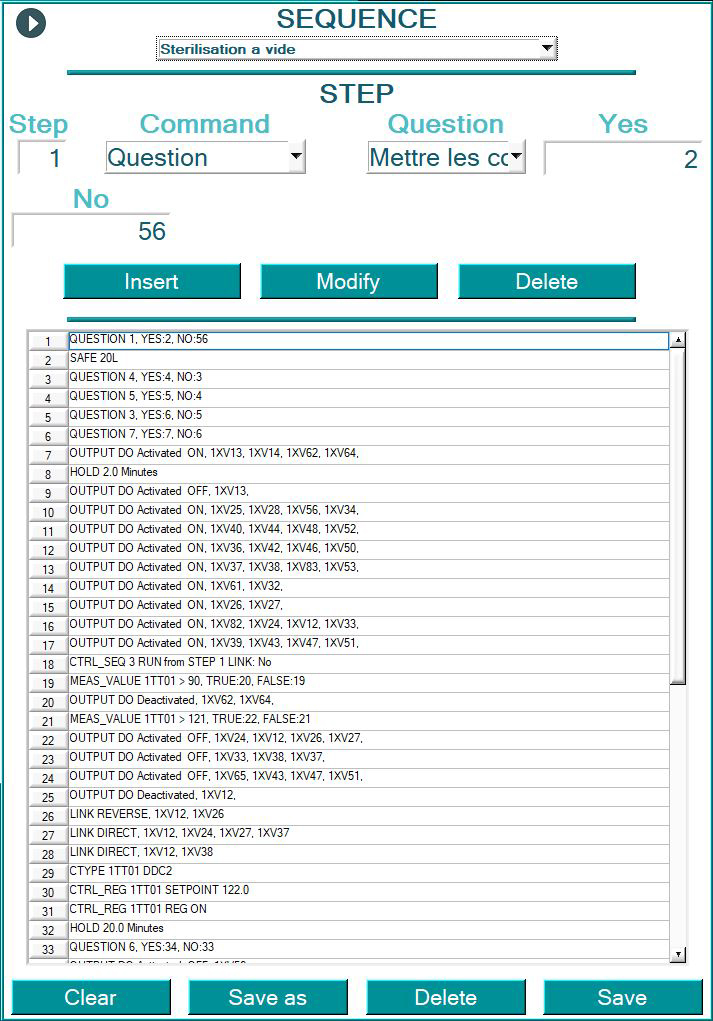
Task: Select row ON, 1XV13, 1XV14, 1XV62, 1XV64
Action: 369,455
